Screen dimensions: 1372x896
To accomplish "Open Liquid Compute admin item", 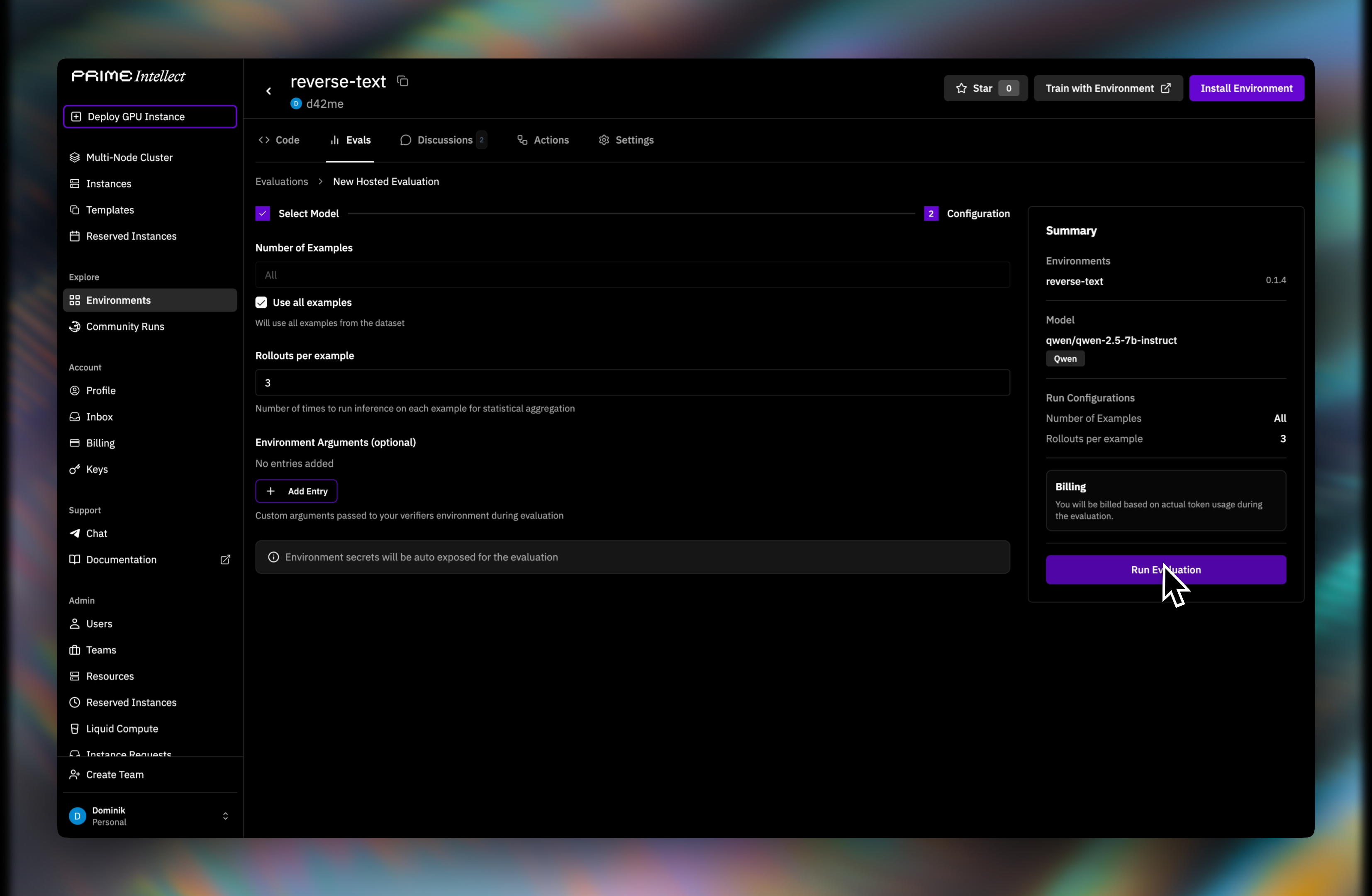I will pos(122,728).
